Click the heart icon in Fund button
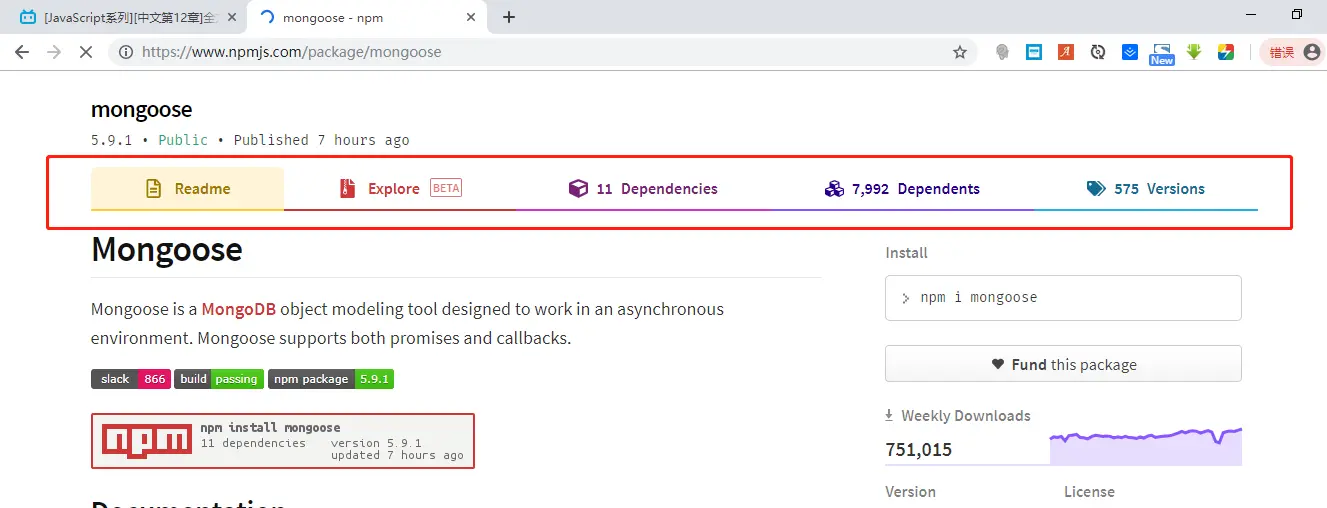1327x508 pixels. point(998,364)
